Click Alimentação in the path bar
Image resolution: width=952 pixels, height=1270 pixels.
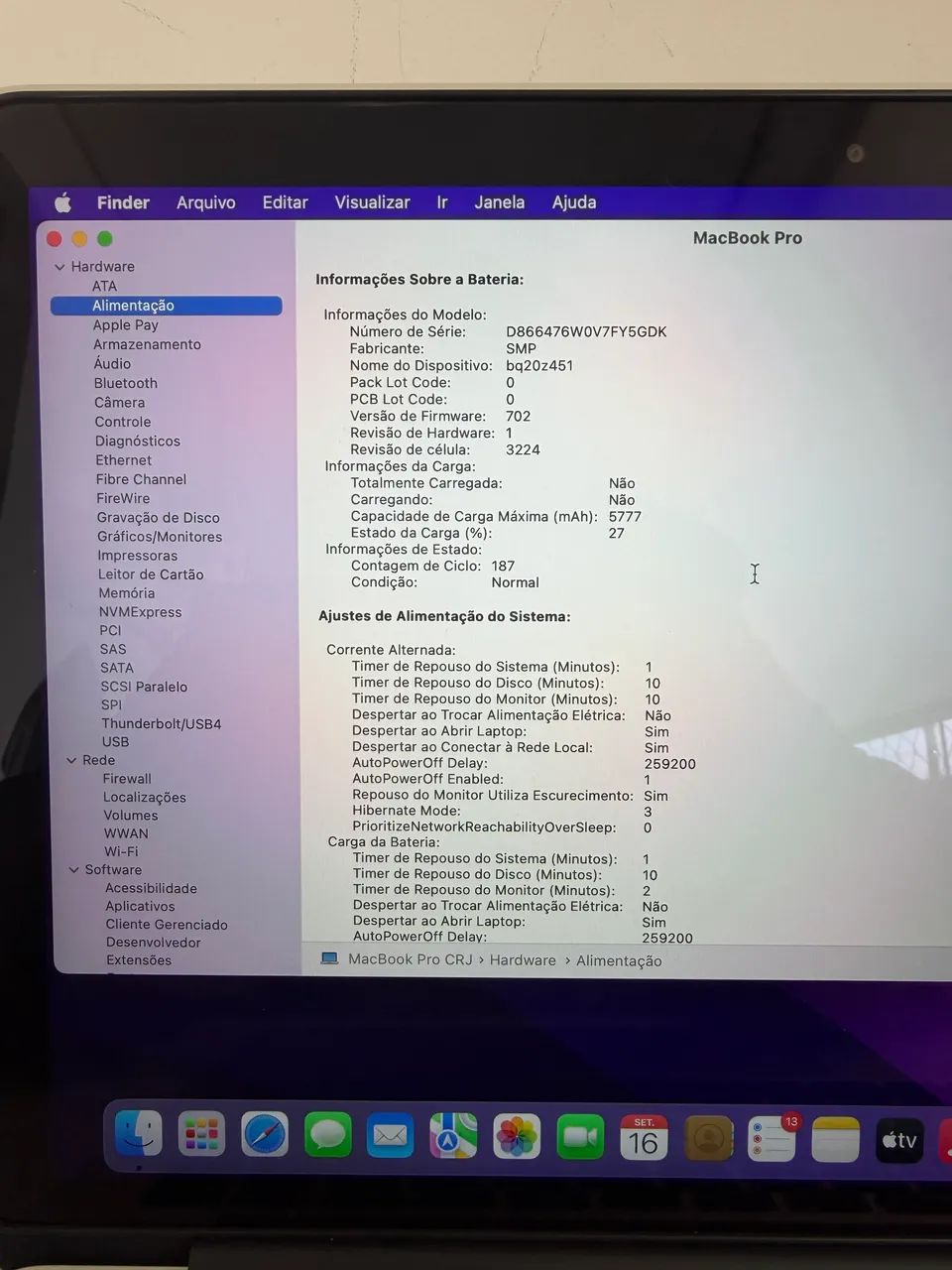click(619, 960)
